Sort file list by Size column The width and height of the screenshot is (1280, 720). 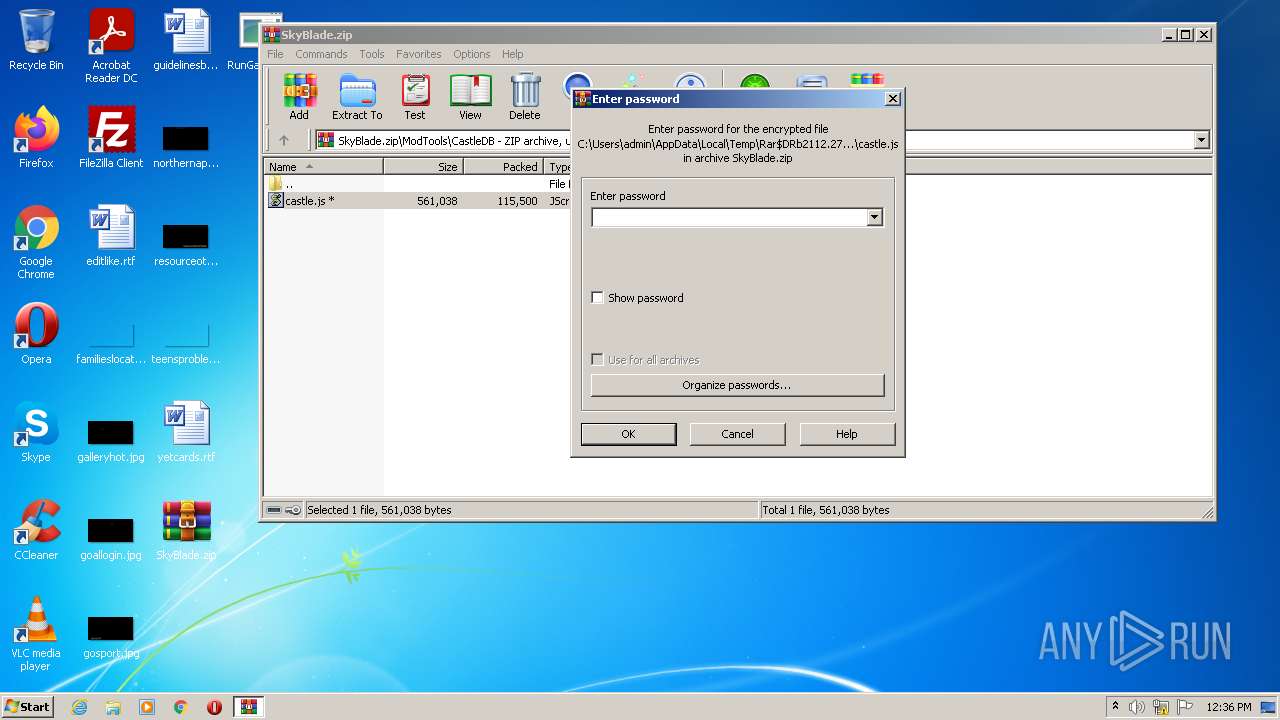(x=423, y=167)
